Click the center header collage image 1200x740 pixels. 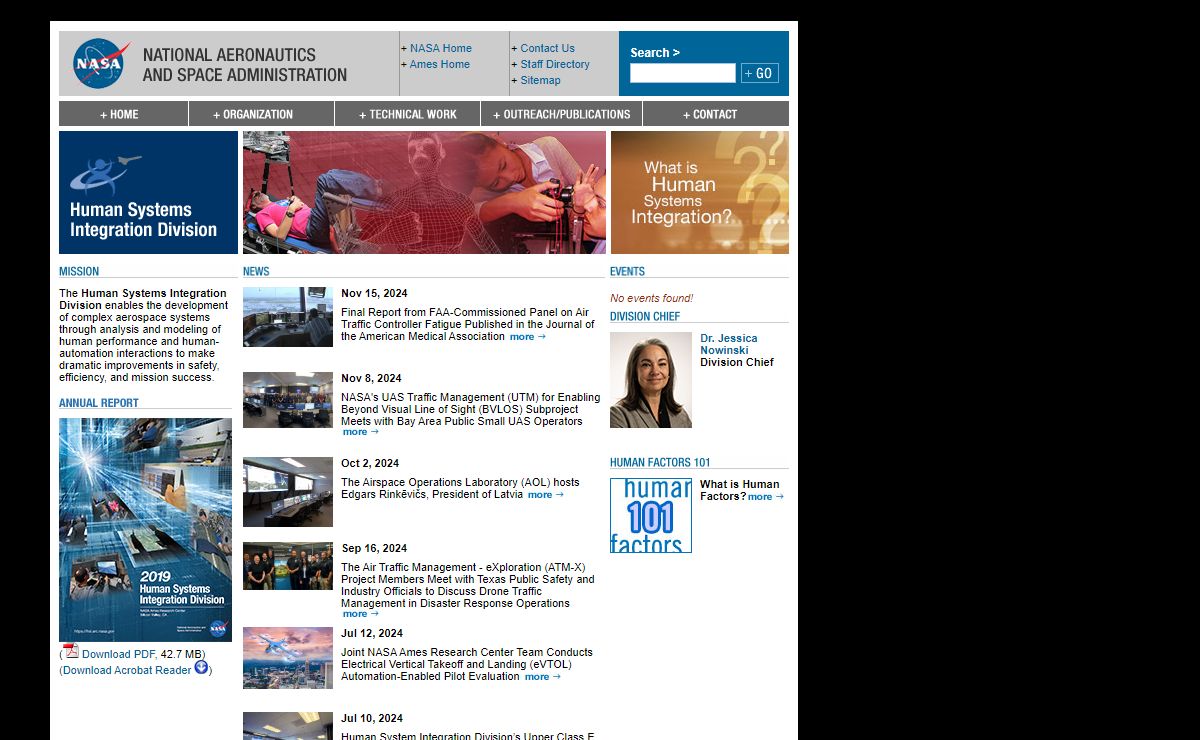[x=424, y=192]
